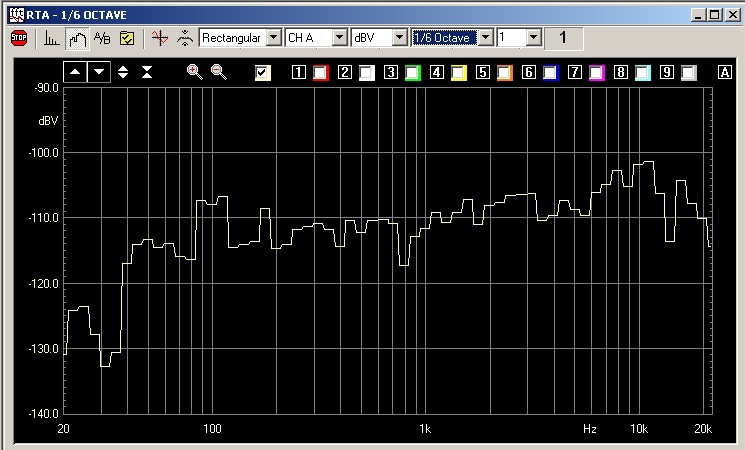Click the shift graph down arrow
The image size is (745, 450).
(x=99, y=72)
